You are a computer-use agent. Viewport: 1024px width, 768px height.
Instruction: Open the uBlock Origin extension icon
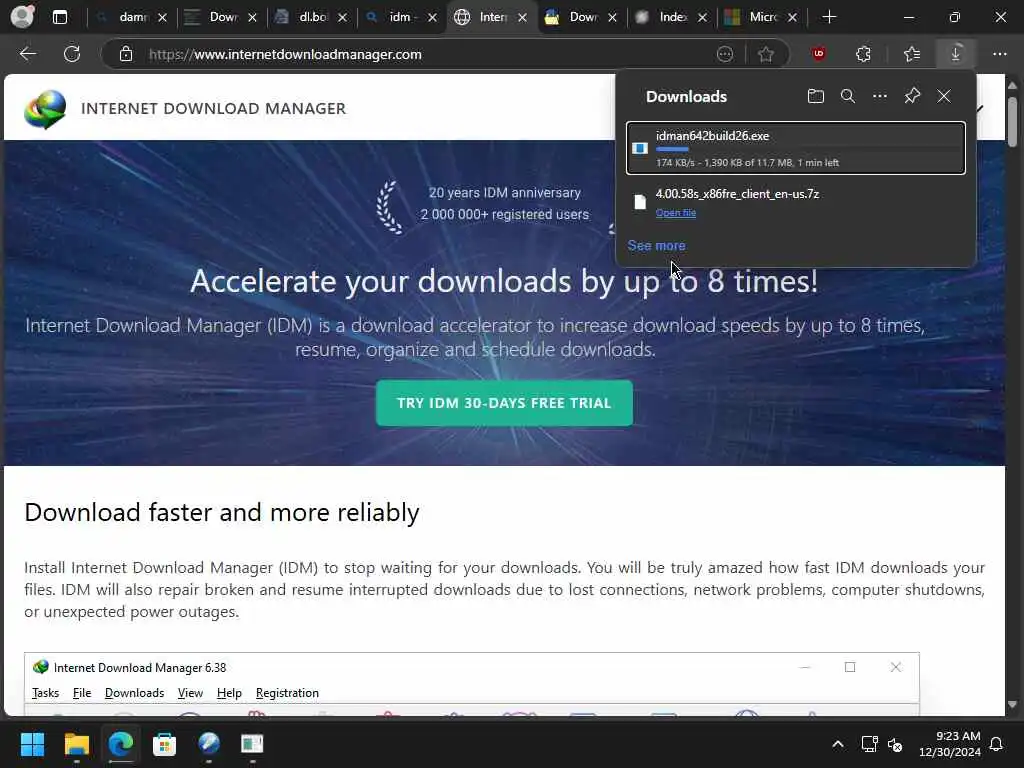tap(819, 54)
